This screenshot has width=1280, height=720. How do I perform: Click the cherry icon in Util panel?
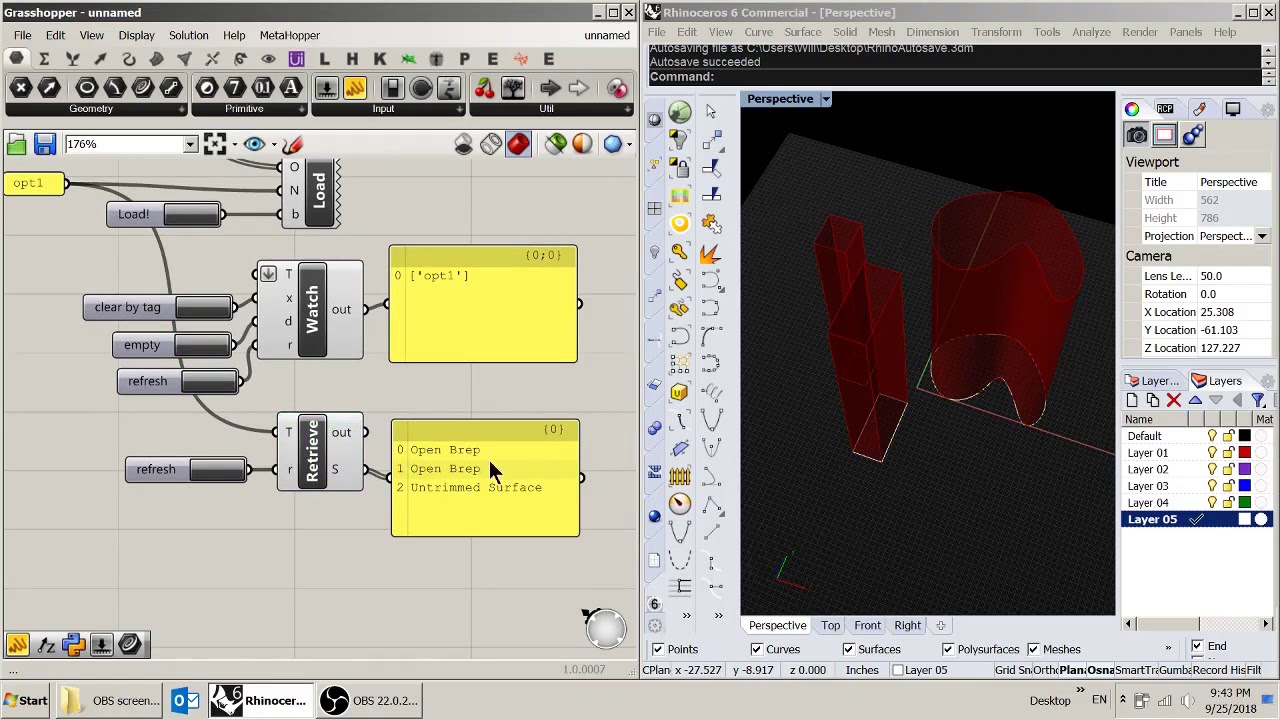[484, 88]
